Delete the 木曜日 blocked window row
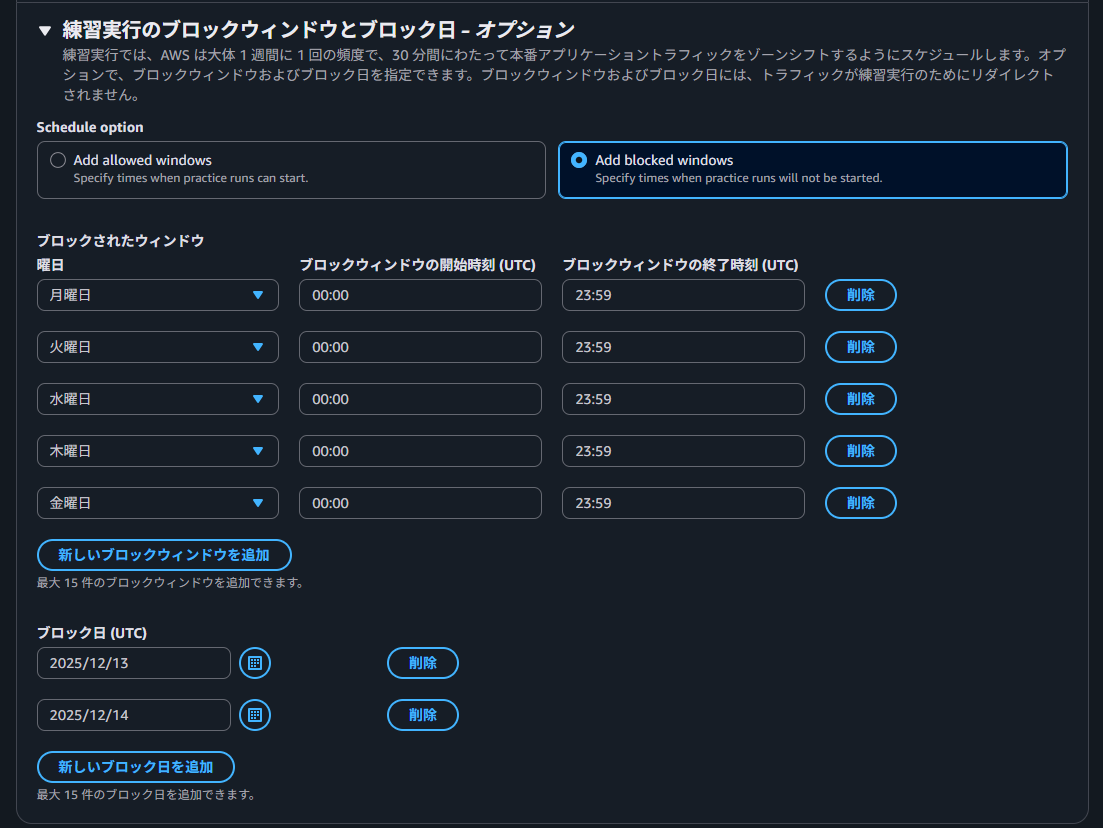Screen dimensions: 1103x828 point(860,451)
